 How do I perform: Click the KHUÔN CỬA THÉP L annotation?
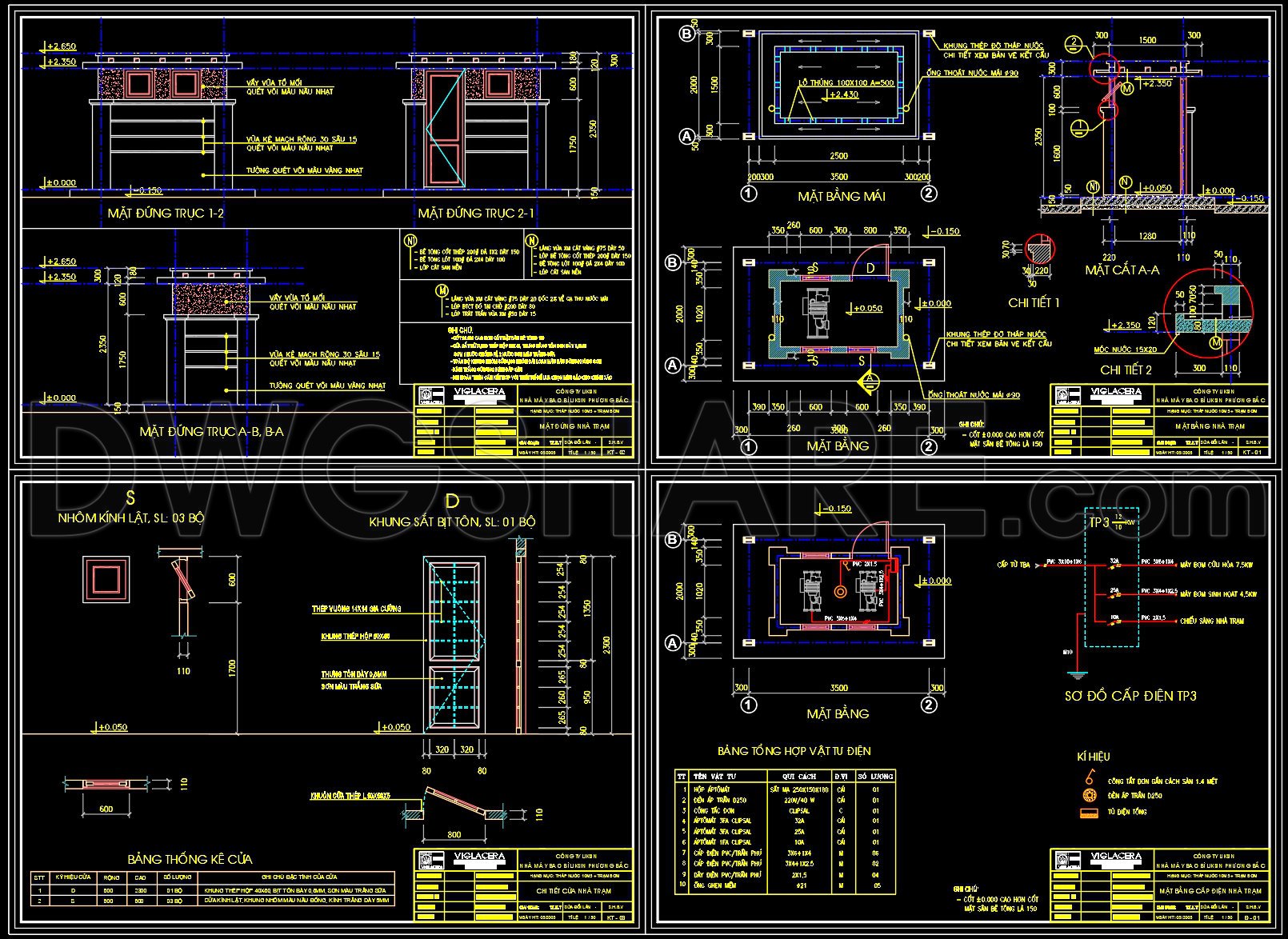click(351, 796)
